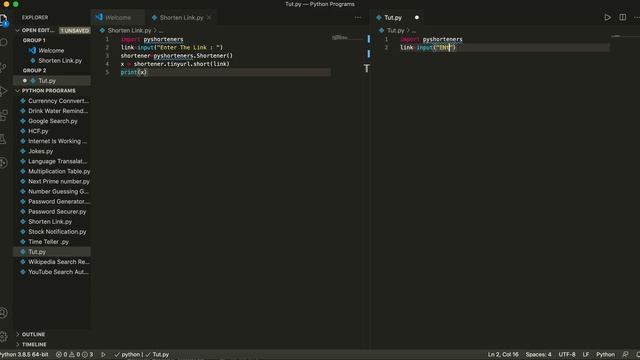Open Stock Notification.py file

coord(52,232)
